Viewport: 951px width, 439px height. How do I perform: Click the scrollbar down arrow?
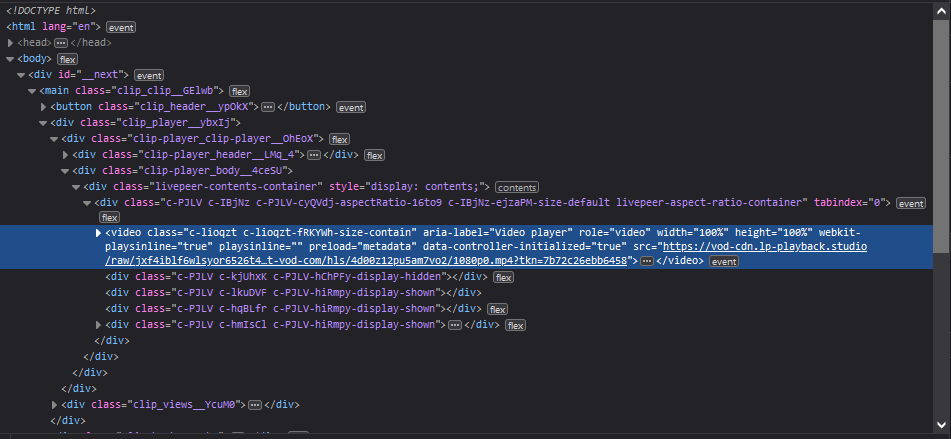point(943,425)
